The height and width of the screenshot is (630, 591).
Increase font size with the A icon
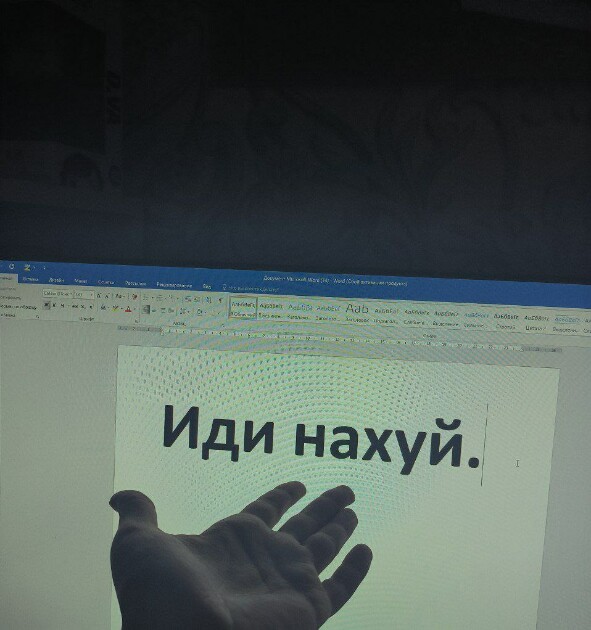click(99, 295)
